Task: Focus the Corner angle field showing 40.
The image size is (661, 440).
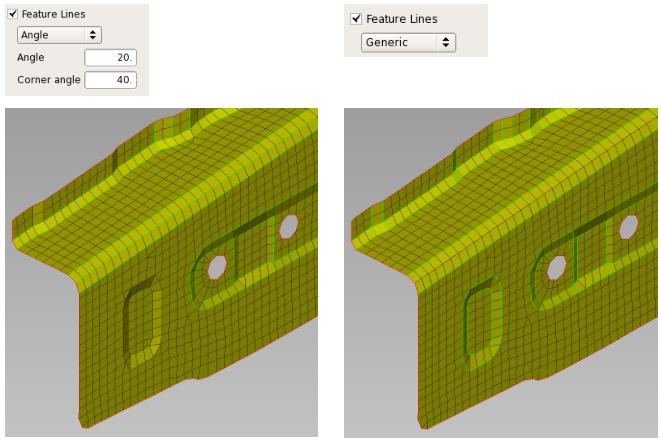Action: pyautogui.click(x=110, y=80)
